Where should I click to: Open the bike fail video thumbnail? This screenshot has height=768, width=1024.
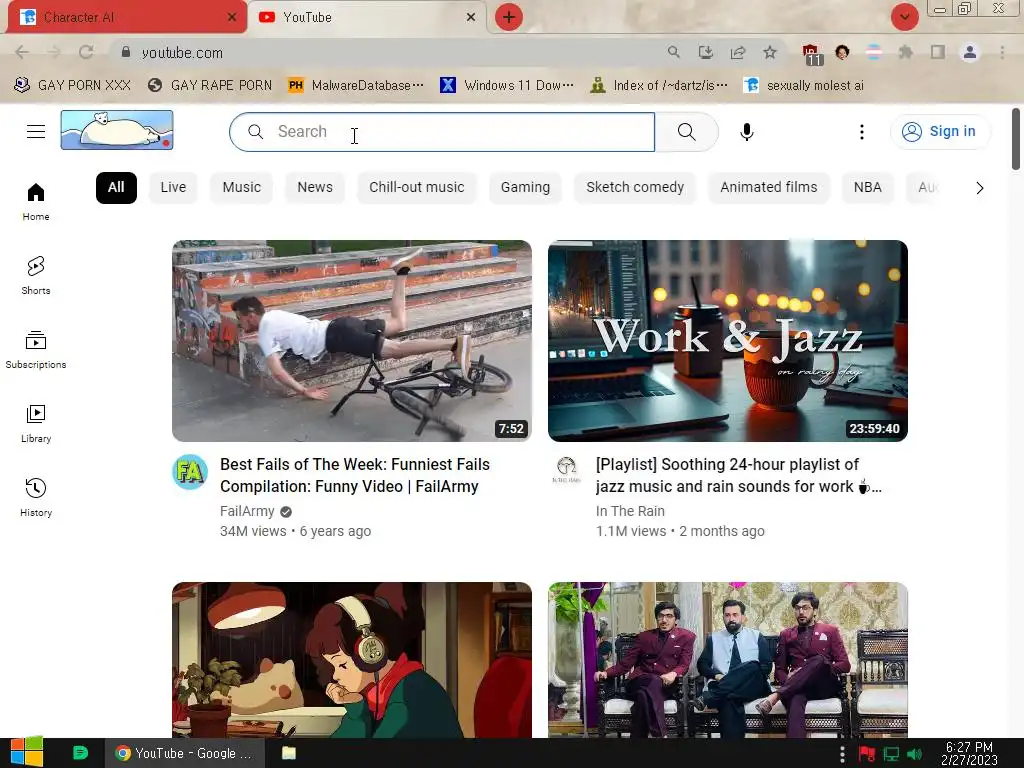coord(352,341)
